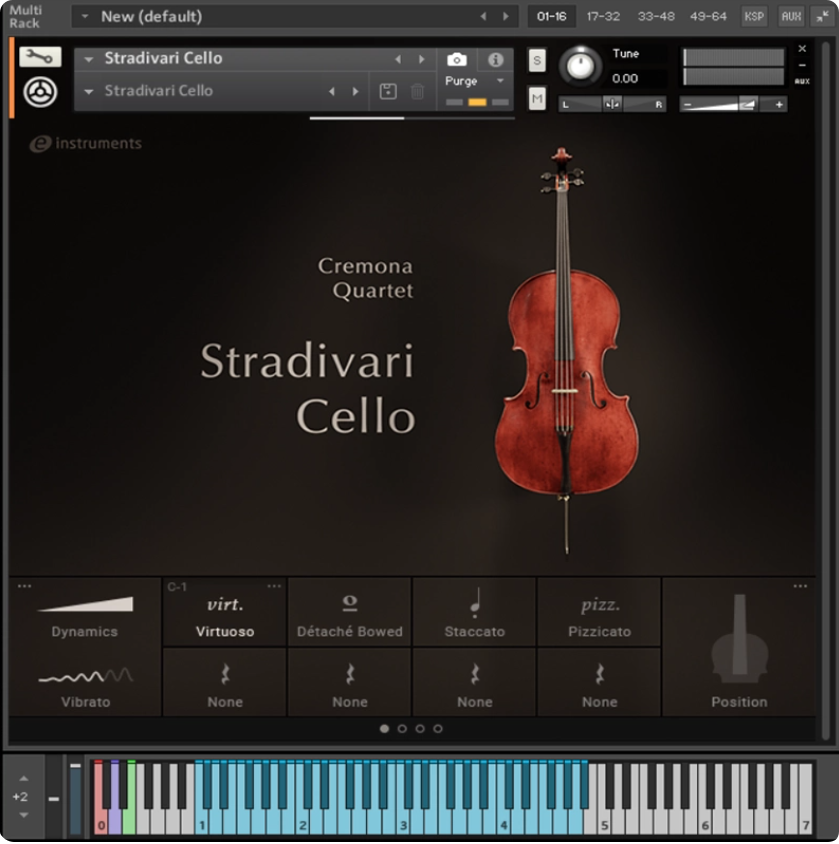Click the Tune value 0.00 field
The width and height of the screenshot is (839, 844).
point(625,79)
